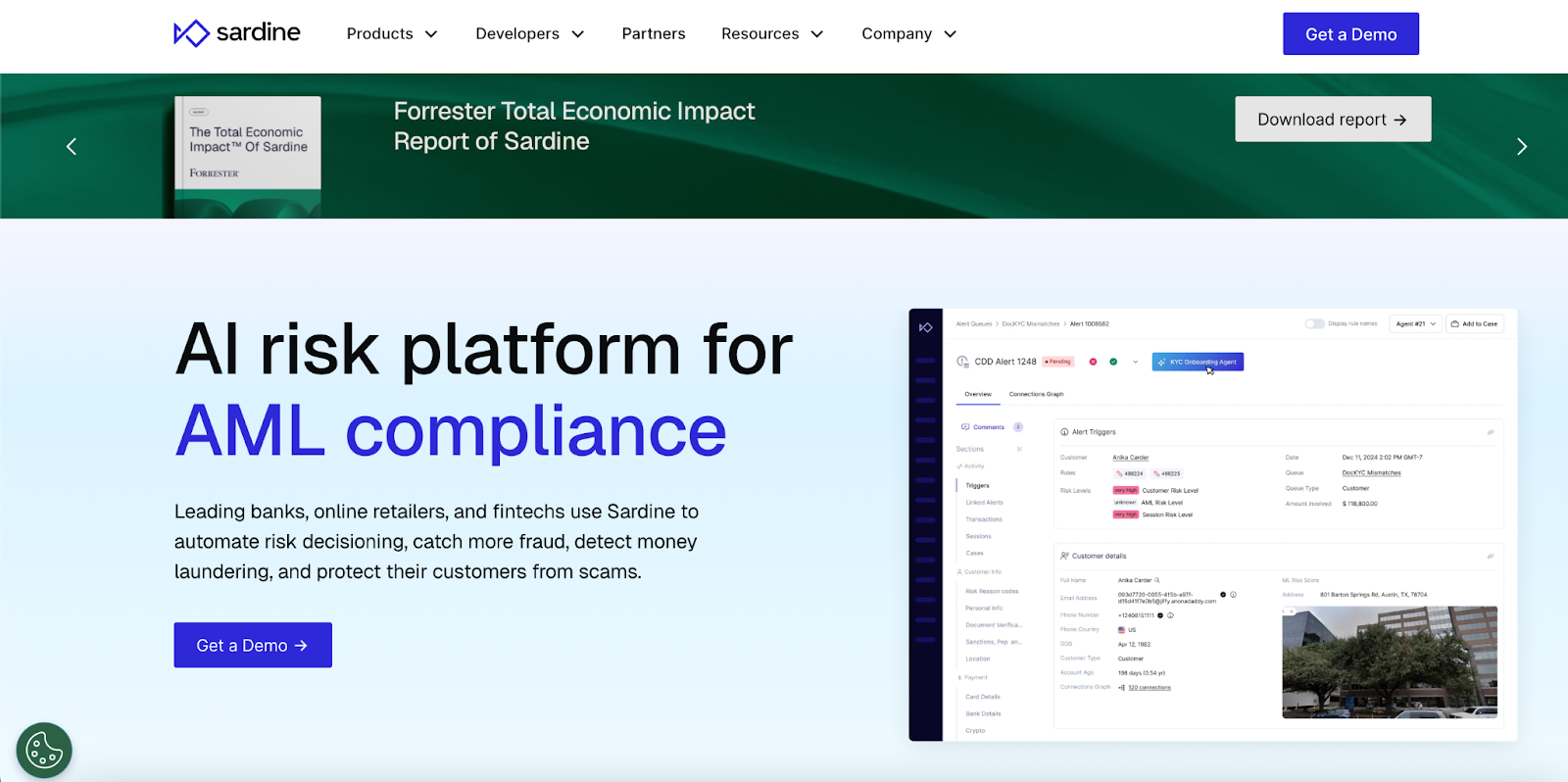Click info icon beside phone number
Image resolution: width=1568 pixels, height=782 pixels.
(x=1170, y=615)
